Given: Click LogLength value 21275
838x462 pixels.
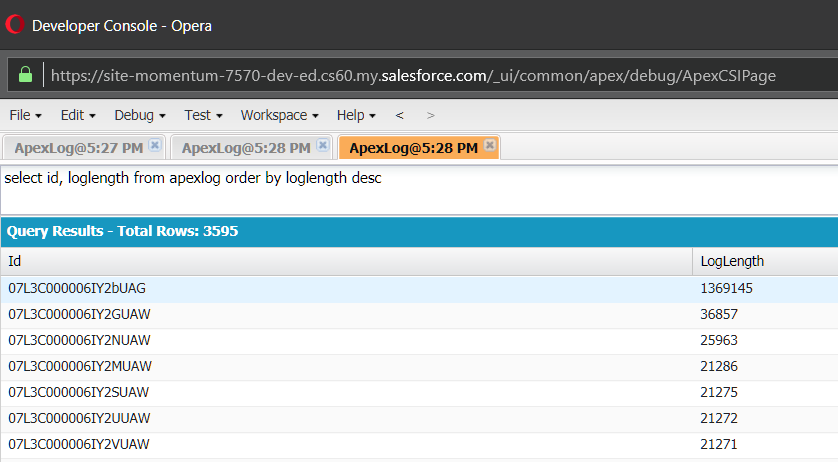Looking at the screenshot, I should [719, 393].
